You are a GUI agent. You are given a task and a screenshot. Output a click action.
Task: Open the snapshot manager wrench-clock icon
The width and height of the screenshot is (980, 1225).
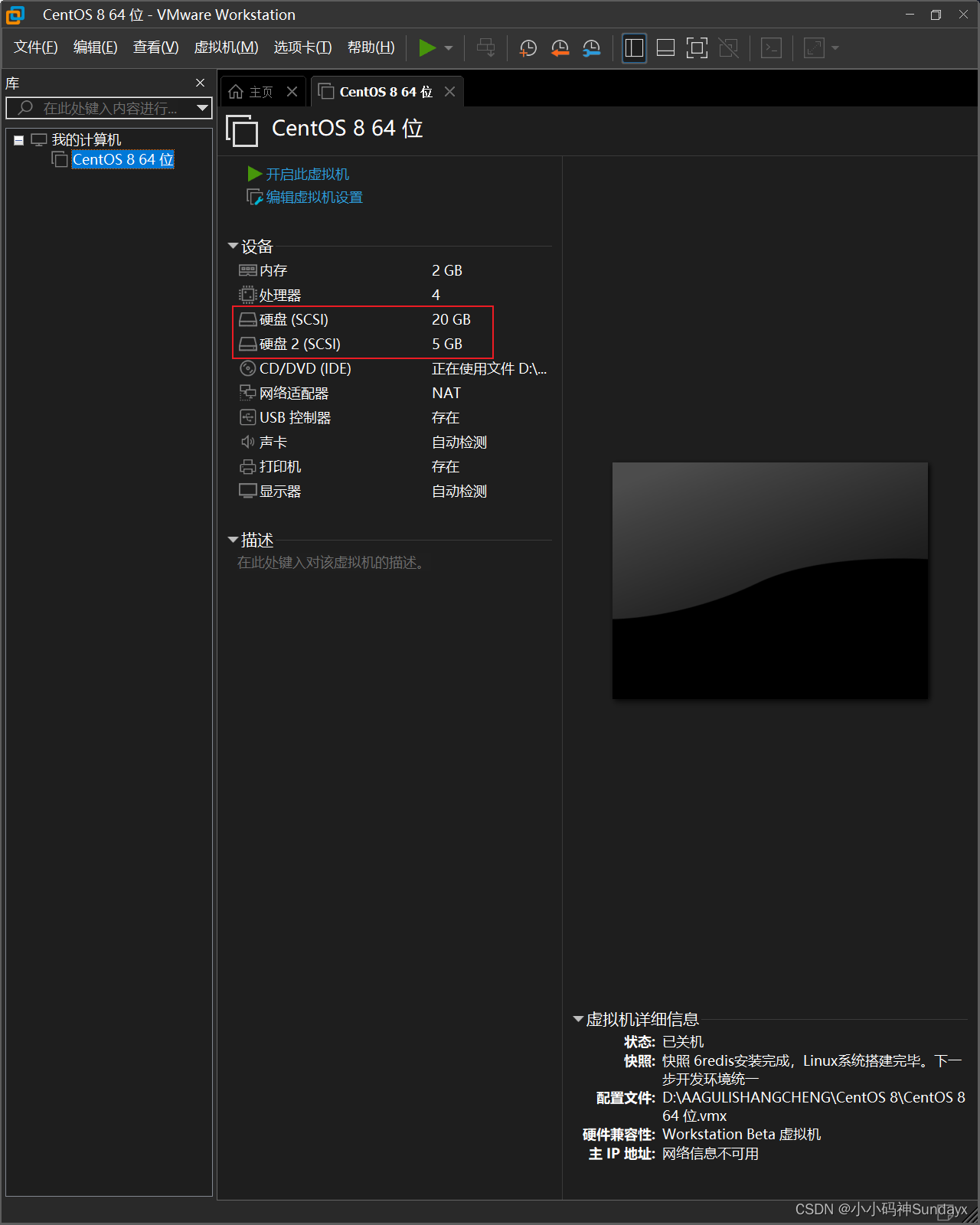(592, 48)
